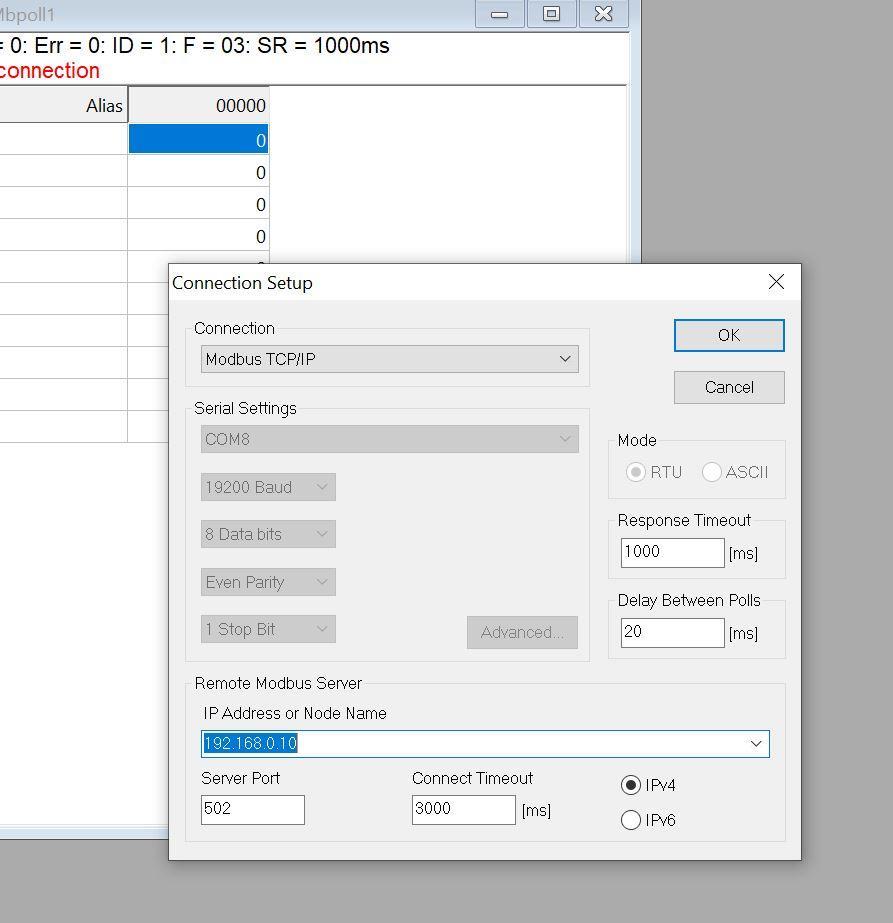Viewport: 893px width, 923px height.
Task: Select the IPv6 radio button
Action: [x=631, y=819]
